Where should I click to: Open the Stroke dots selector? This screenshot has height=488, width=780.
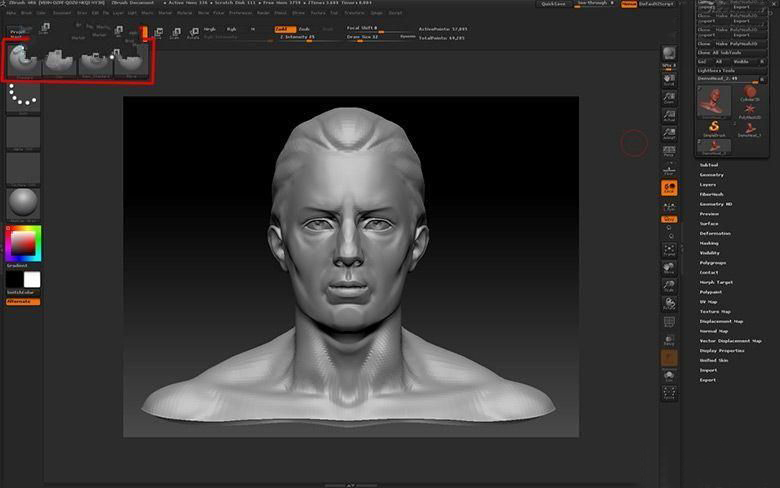[x=23, y=98]
